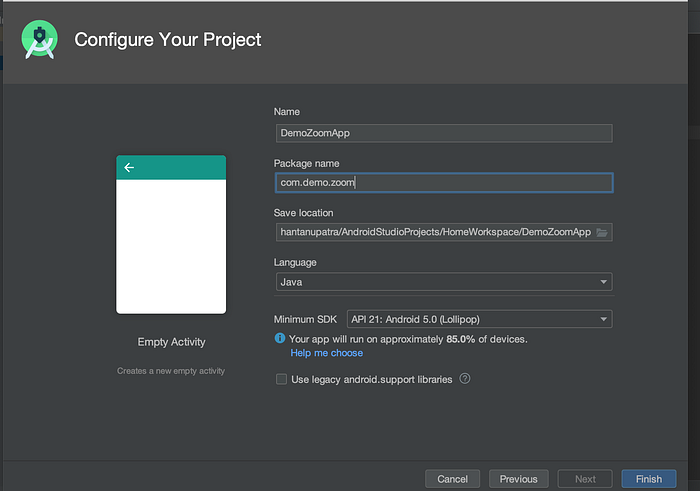
Task: Open the Save location folder browser
Action: pos(602,232)
